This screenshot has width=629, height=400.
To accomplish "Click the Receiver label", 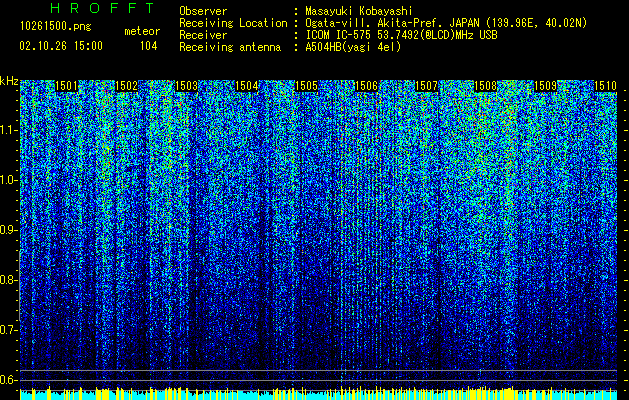I will (x=203, y=35).
